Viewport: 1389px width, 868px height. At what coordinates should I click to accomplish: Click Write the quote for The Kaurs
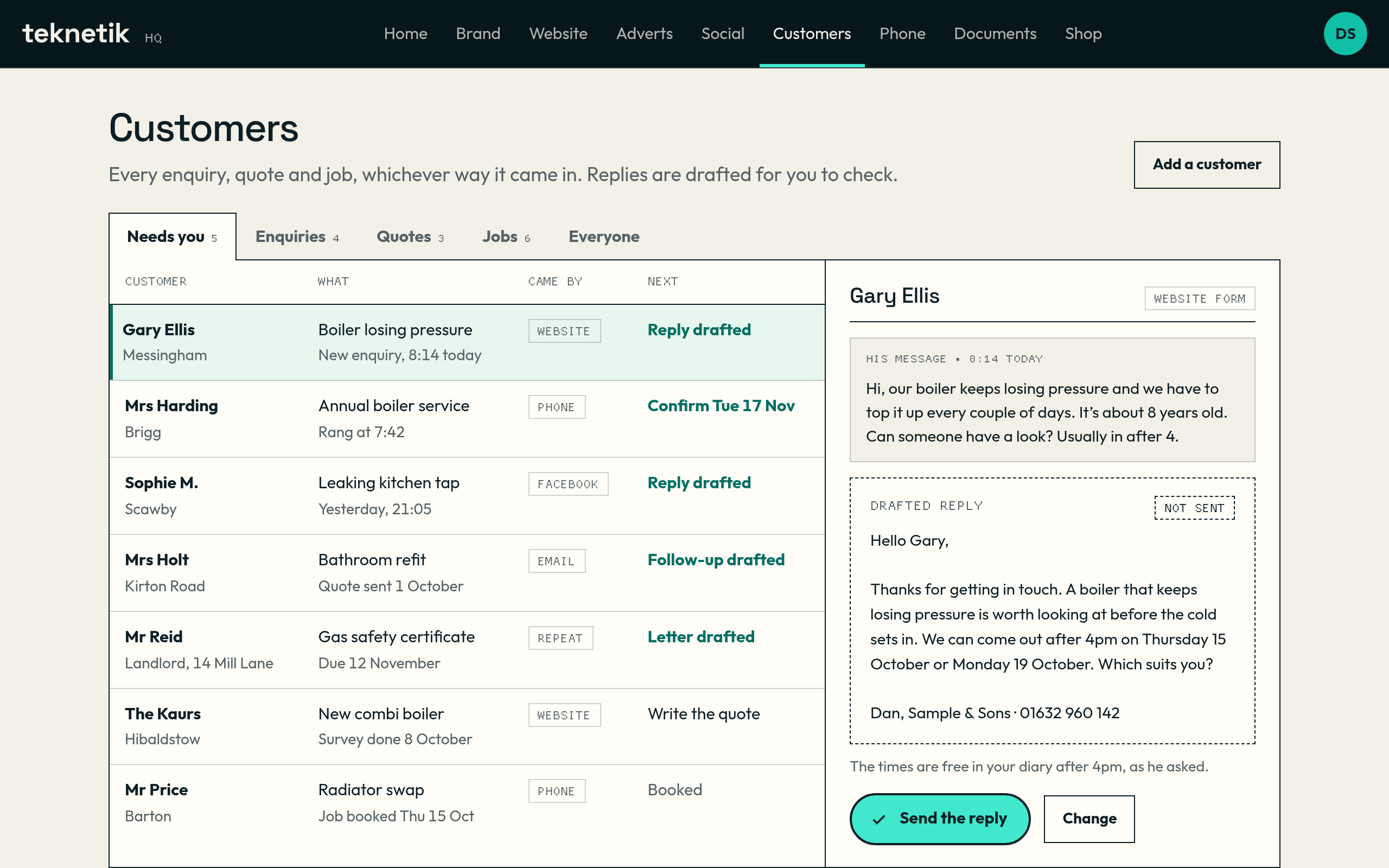click(704, 713)
